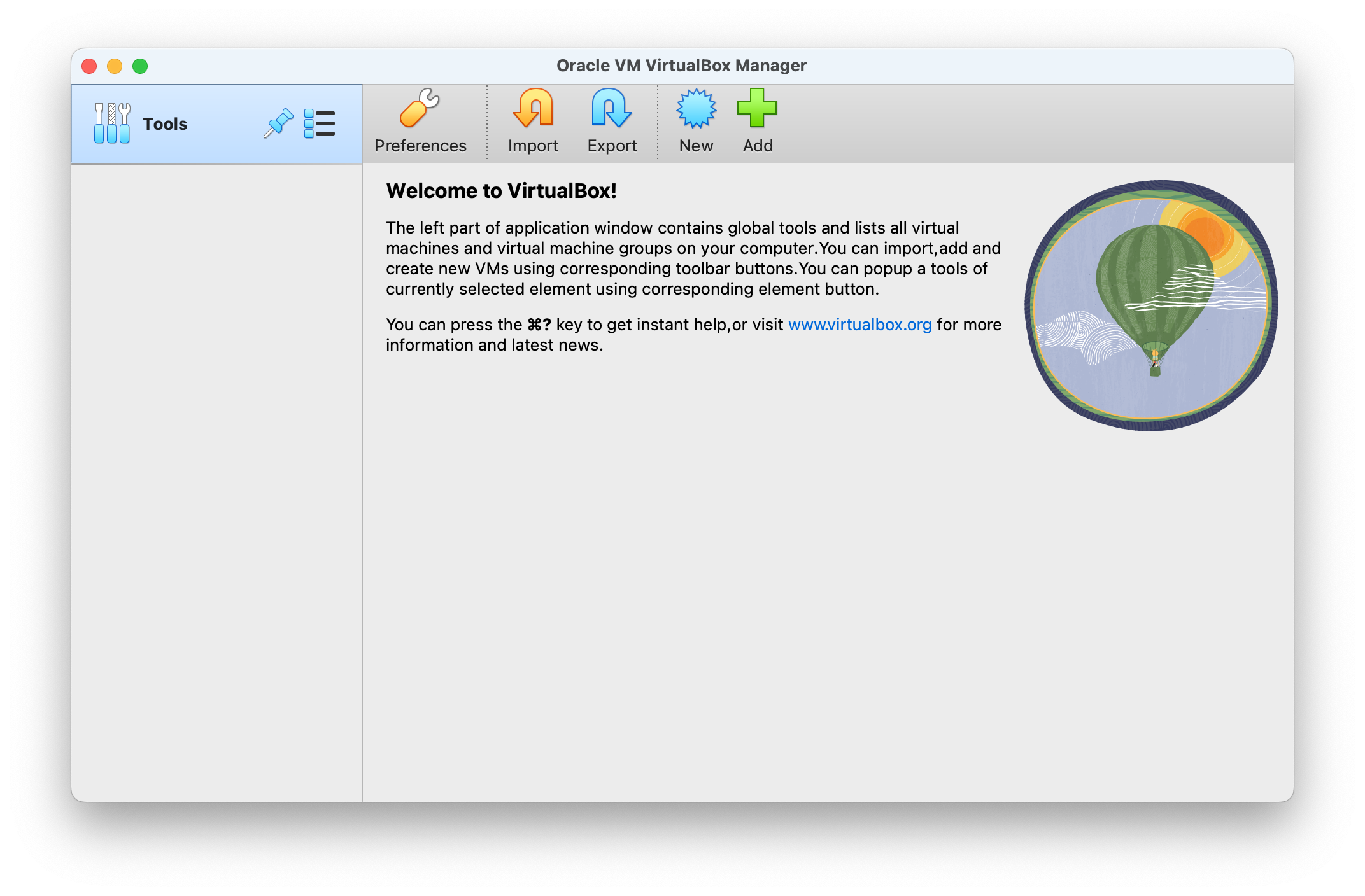This screenshot has height=896, width=1365.
Task: Click the green plus Add icon
Action: (757, 108)
